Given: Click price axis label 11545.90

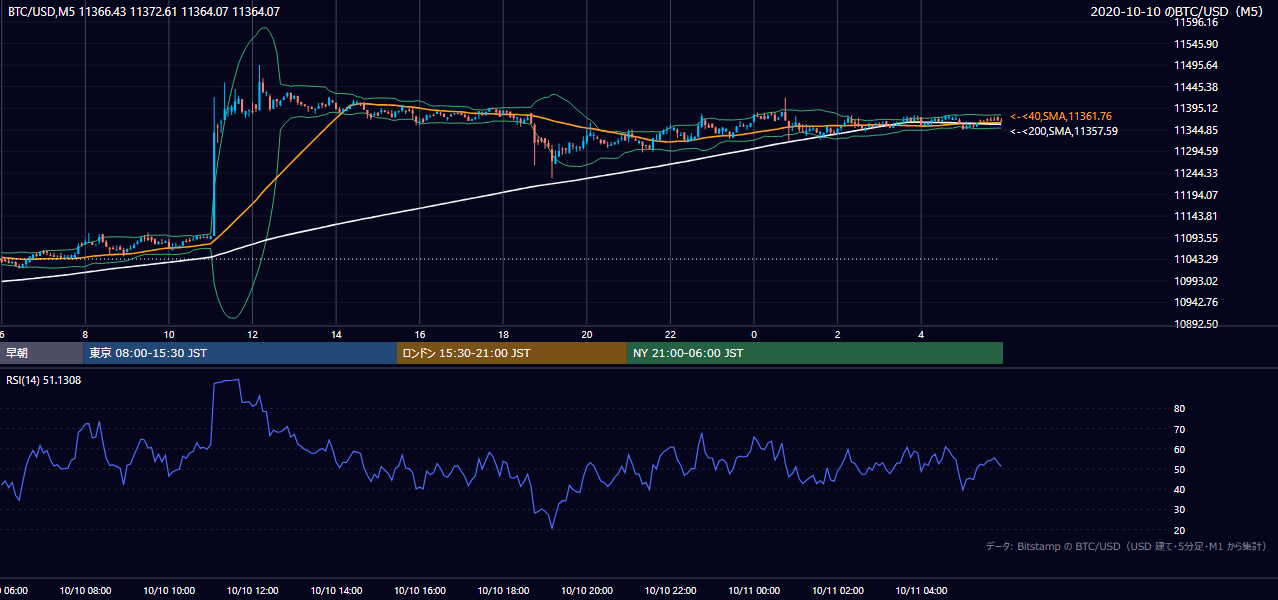Looking at the screenshot, I should coord(1195,44).
